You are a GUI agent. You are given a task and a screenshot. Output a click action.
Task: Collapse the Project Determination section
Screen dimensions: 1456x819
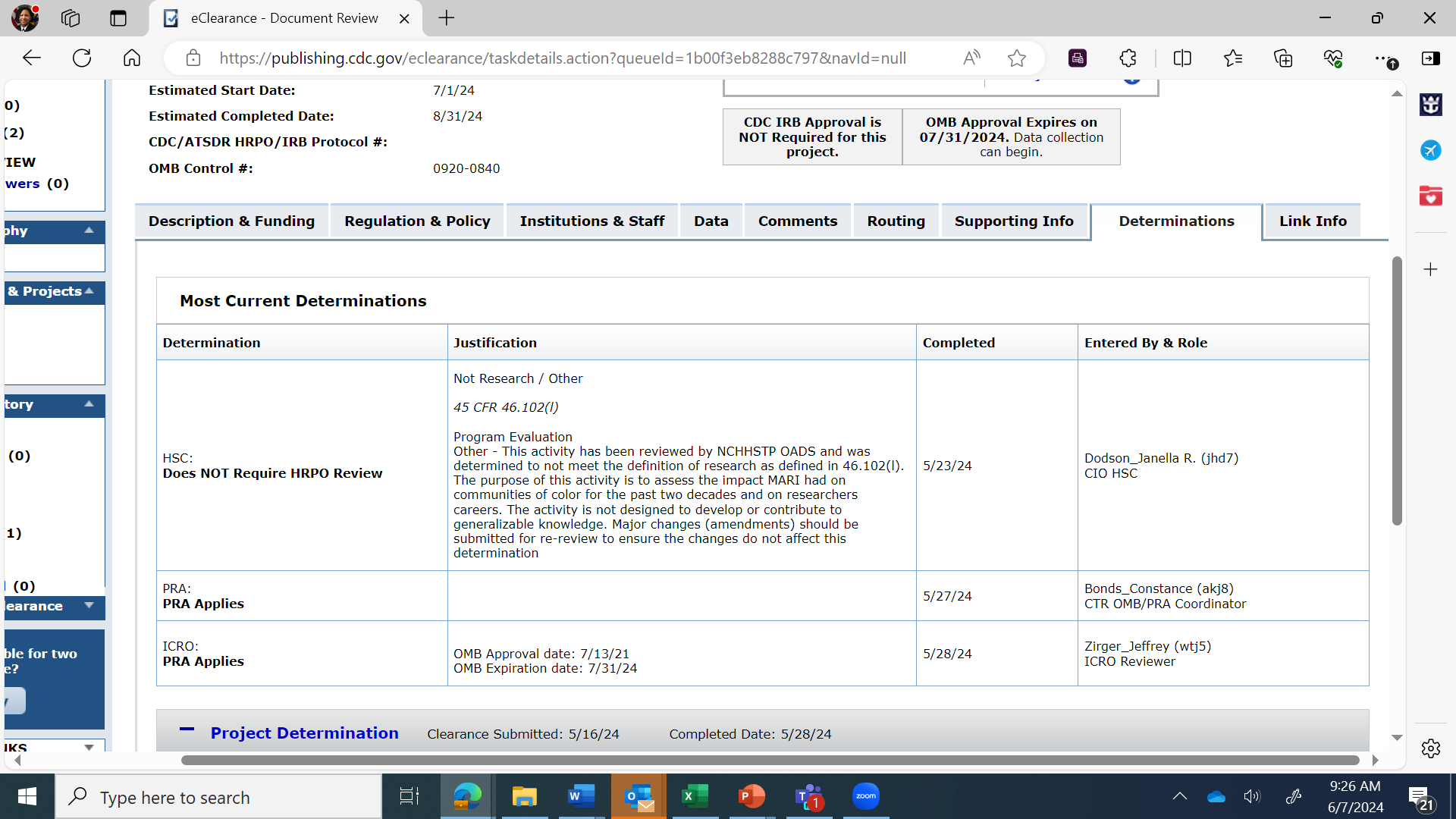[x=187, y=730]
